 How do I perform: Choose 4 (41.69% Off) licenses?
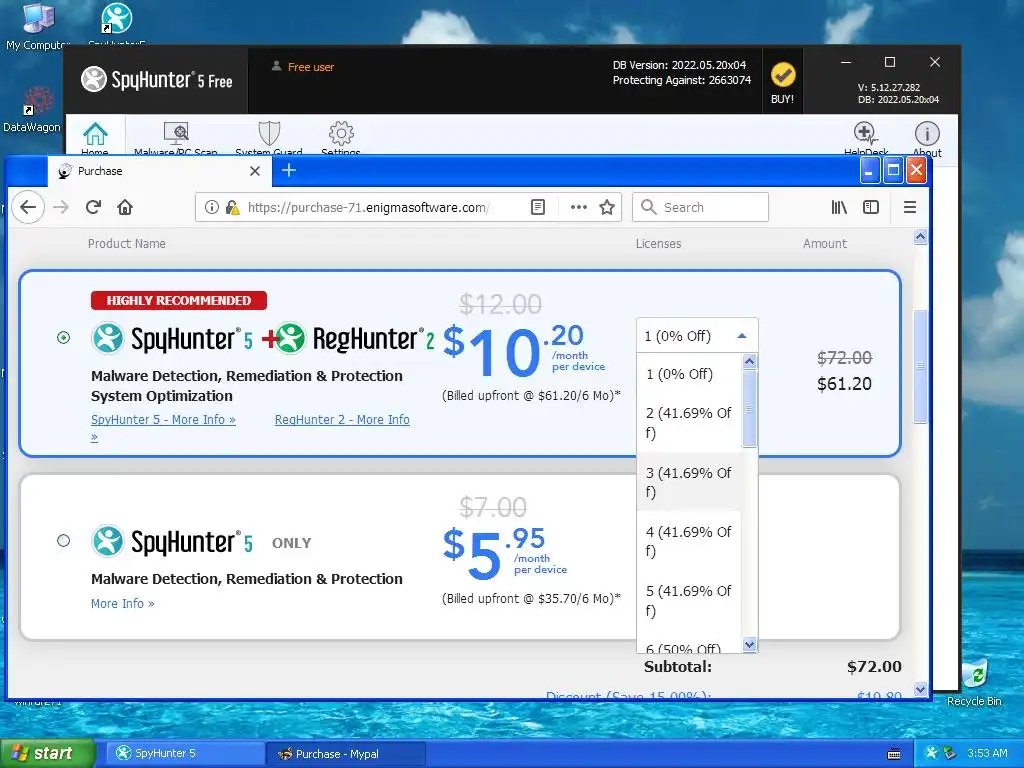pos(689,541)
